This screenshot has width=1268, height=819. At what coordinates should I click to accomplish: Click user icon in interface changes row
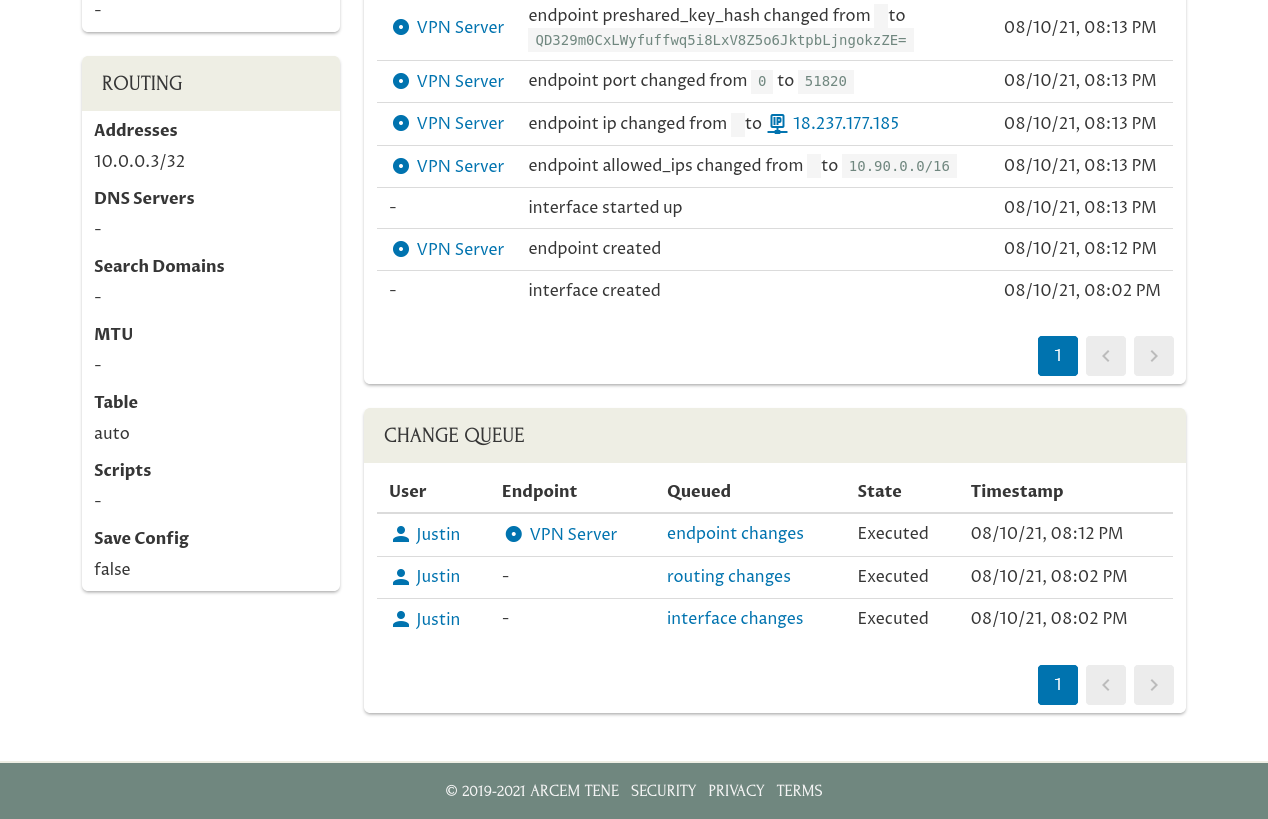(401, 619)
